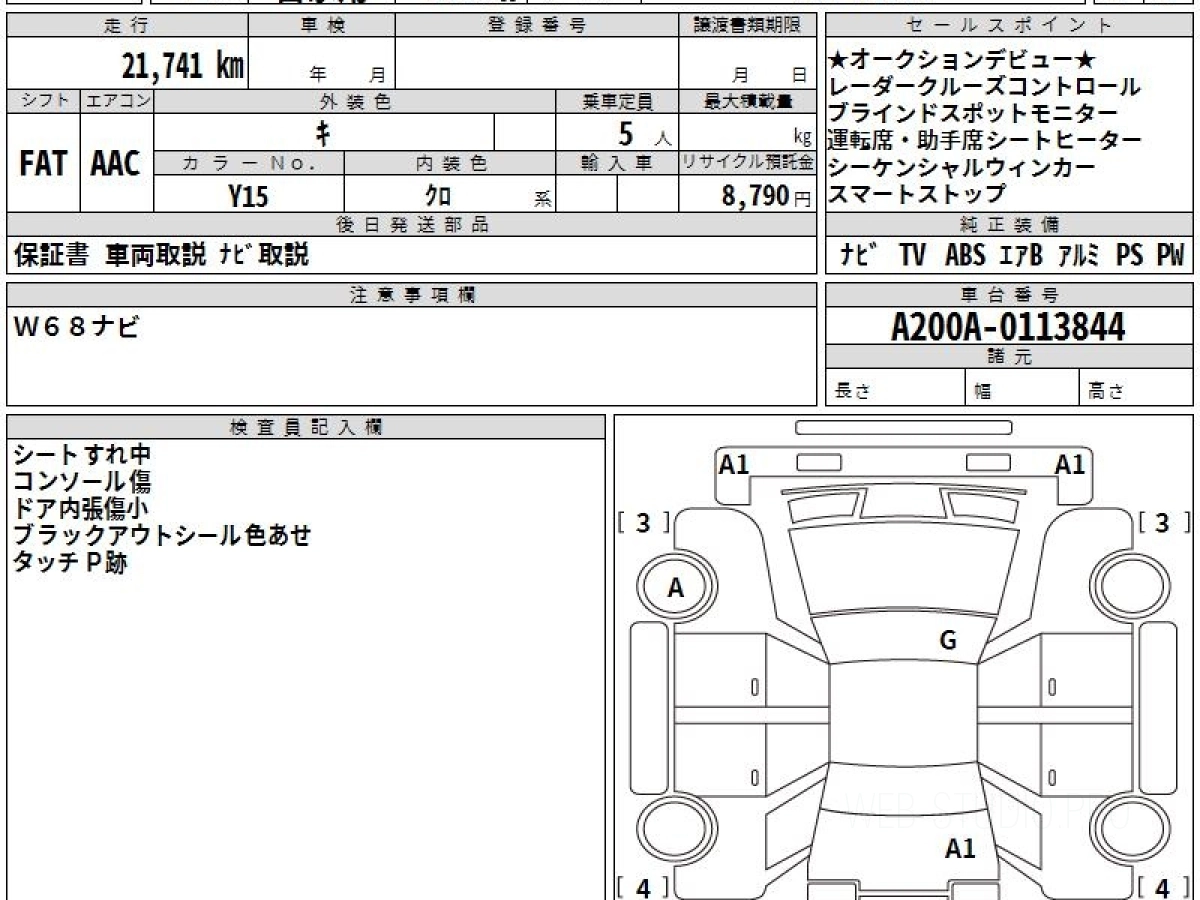Click the 純正装備 header
This screenshot has width=1200, height=900.
pyautogui.click(x=1010, y=225)
